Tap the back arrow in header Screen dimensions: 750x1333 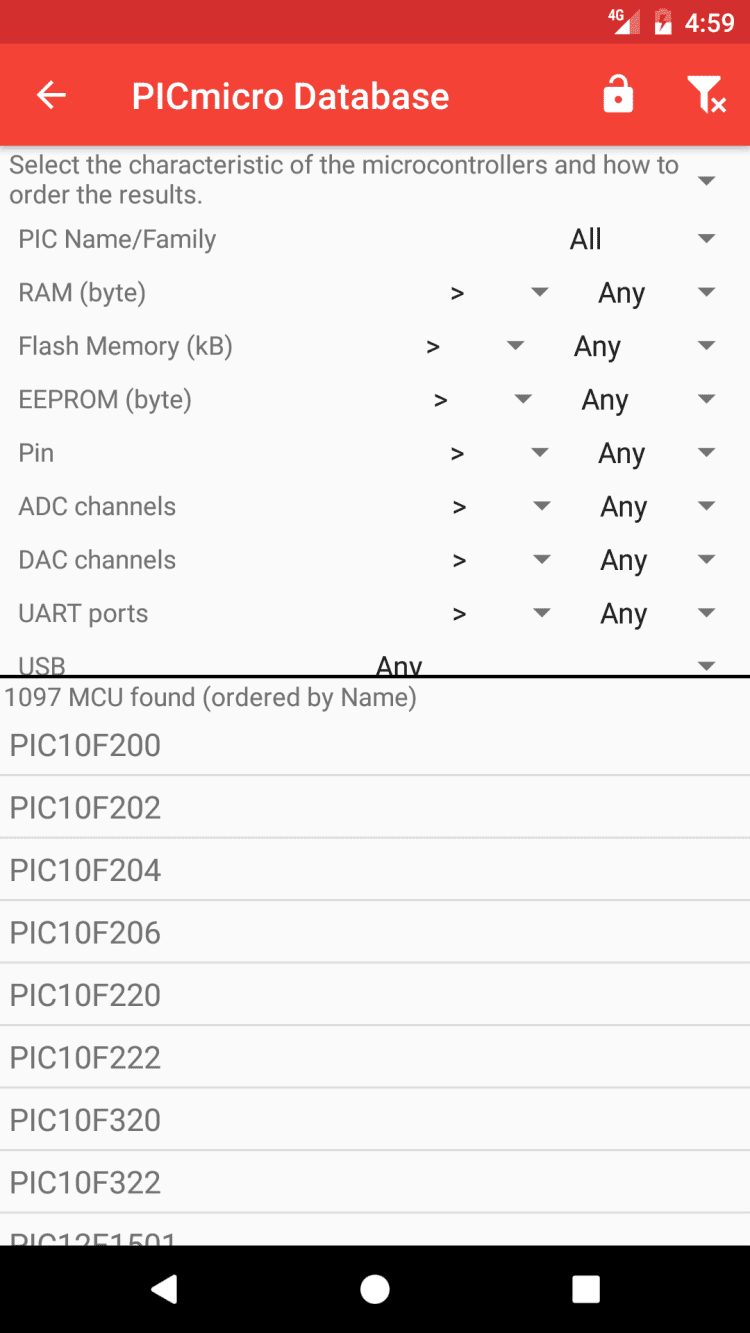point(51,96)
